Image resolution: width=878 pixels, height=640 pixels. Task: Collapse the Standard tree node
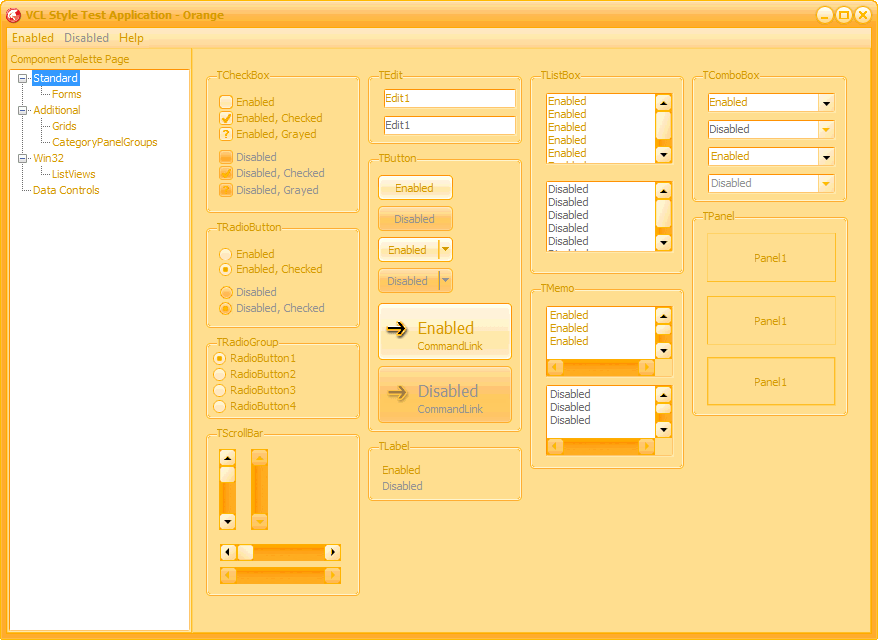click(x=23, y=78)
